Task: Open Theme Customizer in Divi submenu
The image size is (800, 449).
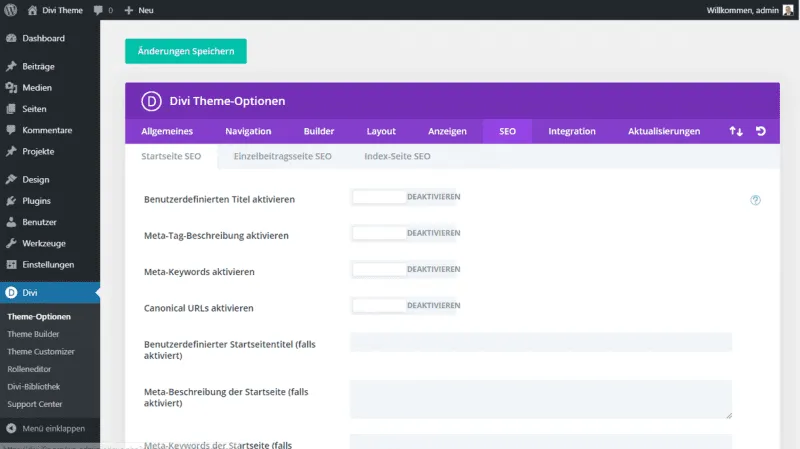Action: 41,352
